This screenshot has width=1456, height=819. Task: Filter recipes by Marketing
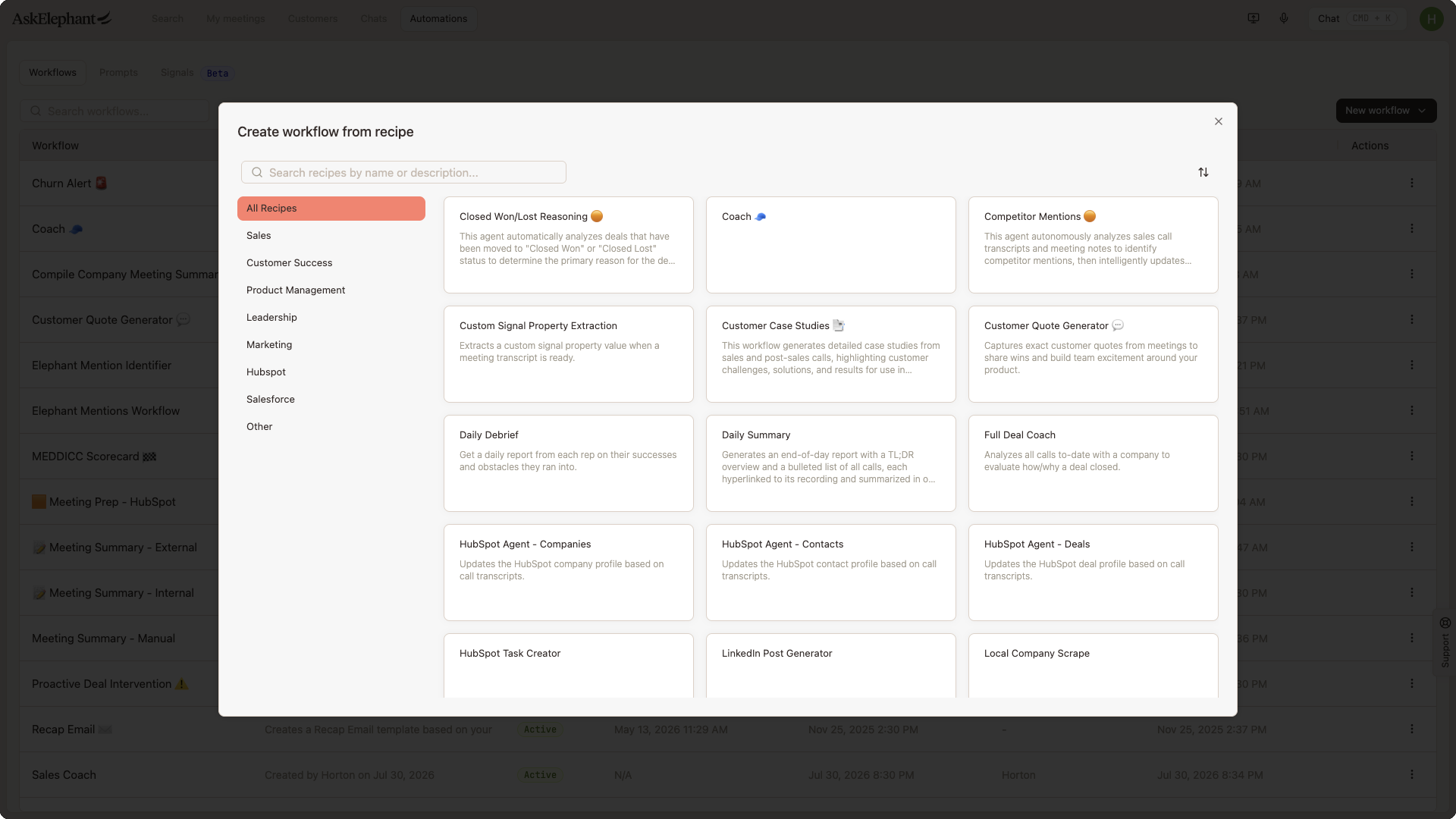(x=331, y=345)
